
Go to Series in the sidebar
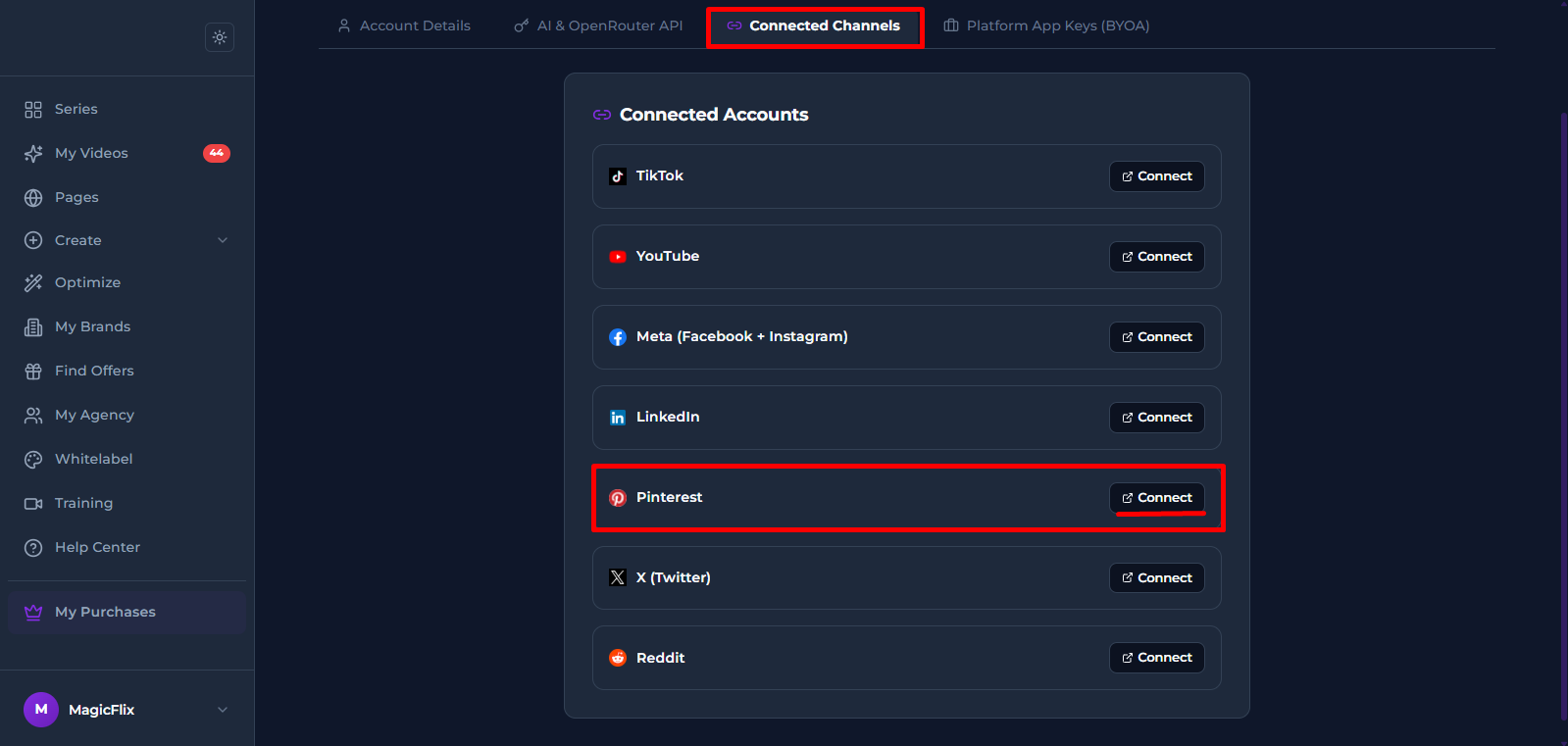pos(126,109)
